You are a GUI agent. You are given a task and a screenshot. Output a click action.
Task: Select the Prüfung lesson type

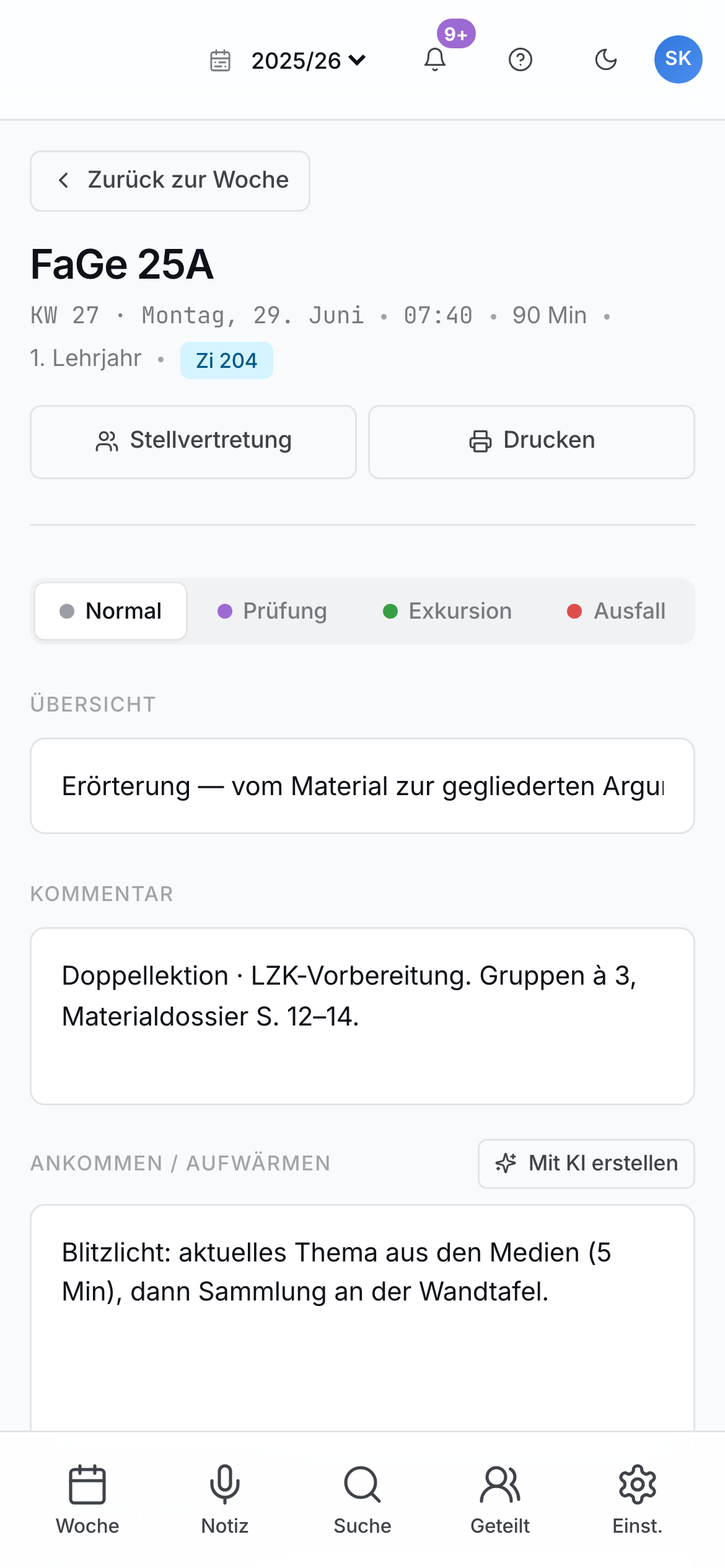click(272, 611)
